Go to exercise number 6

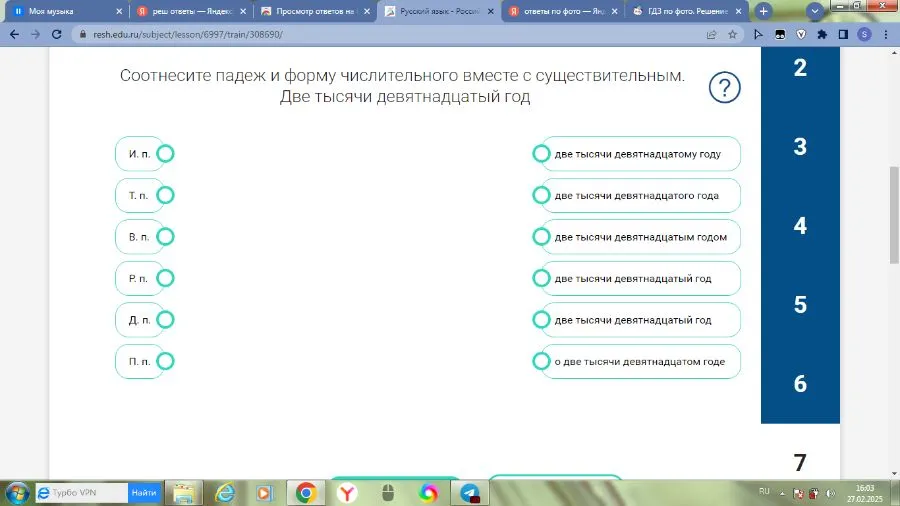(800, 384)
